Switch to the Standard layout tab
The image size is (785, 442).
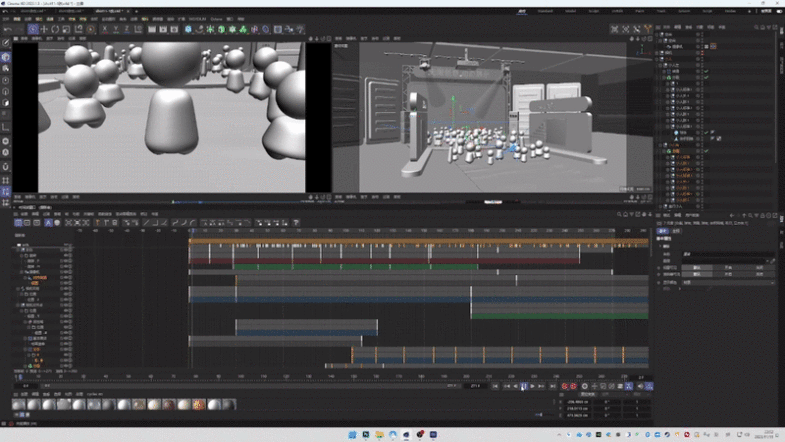tap(546, 11)
